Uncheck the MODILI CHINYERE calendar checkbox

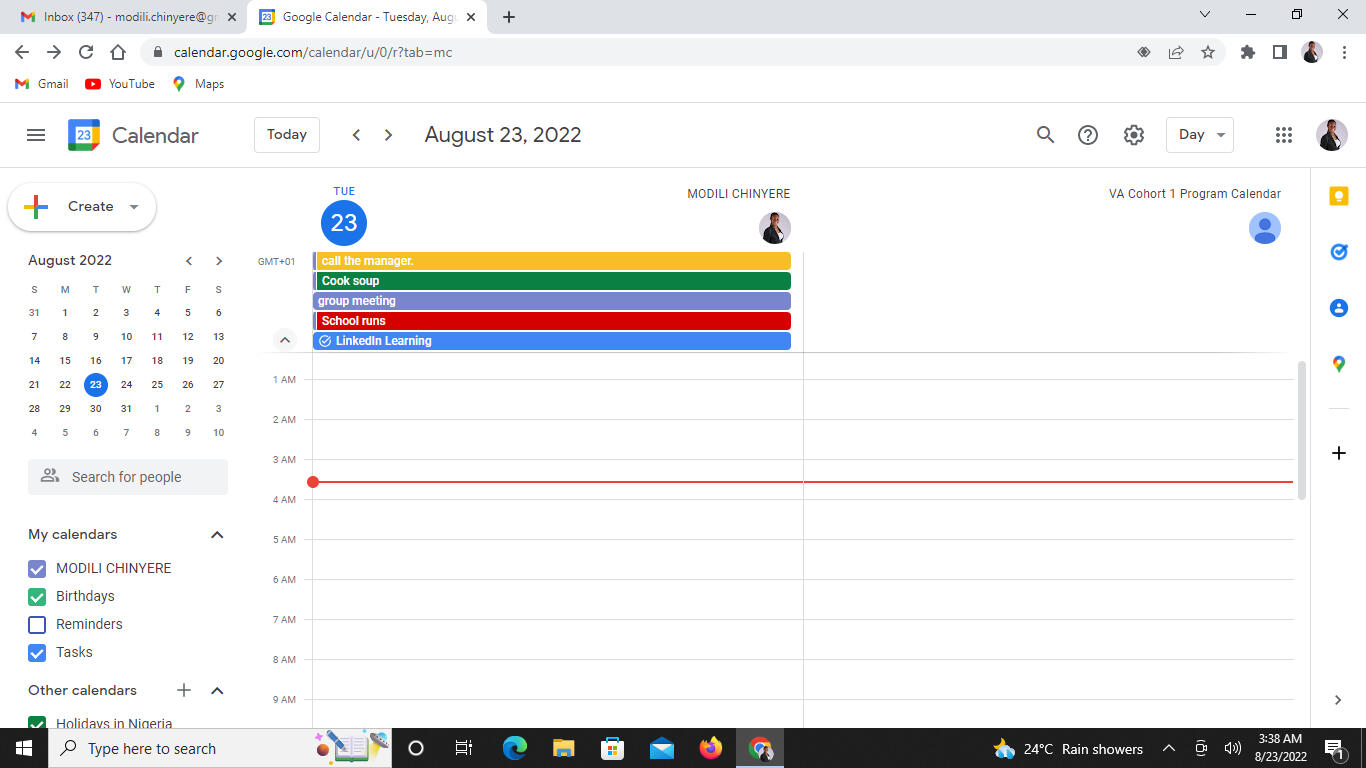coord(37,569)
